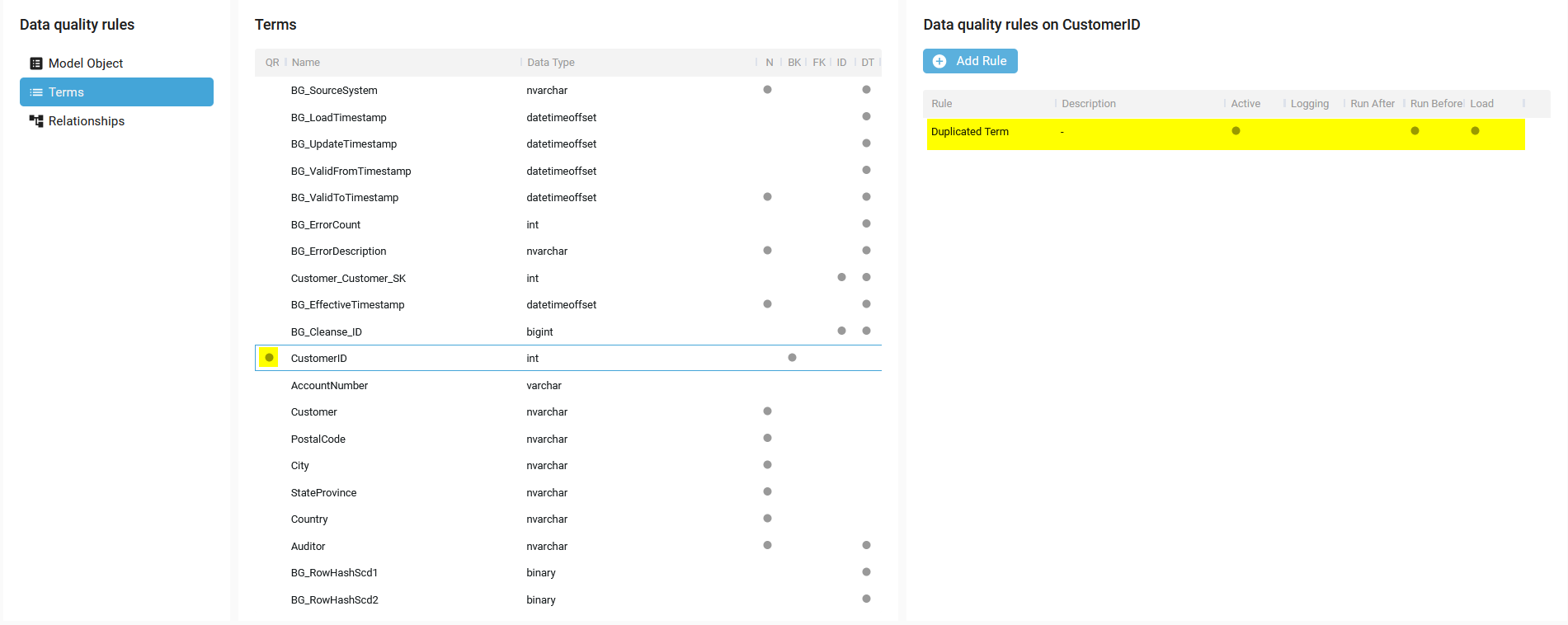Toggle Run Before indicator for Duplicated Term
This screenshot has height=625, width=1568.
(x=1415, y=131)
